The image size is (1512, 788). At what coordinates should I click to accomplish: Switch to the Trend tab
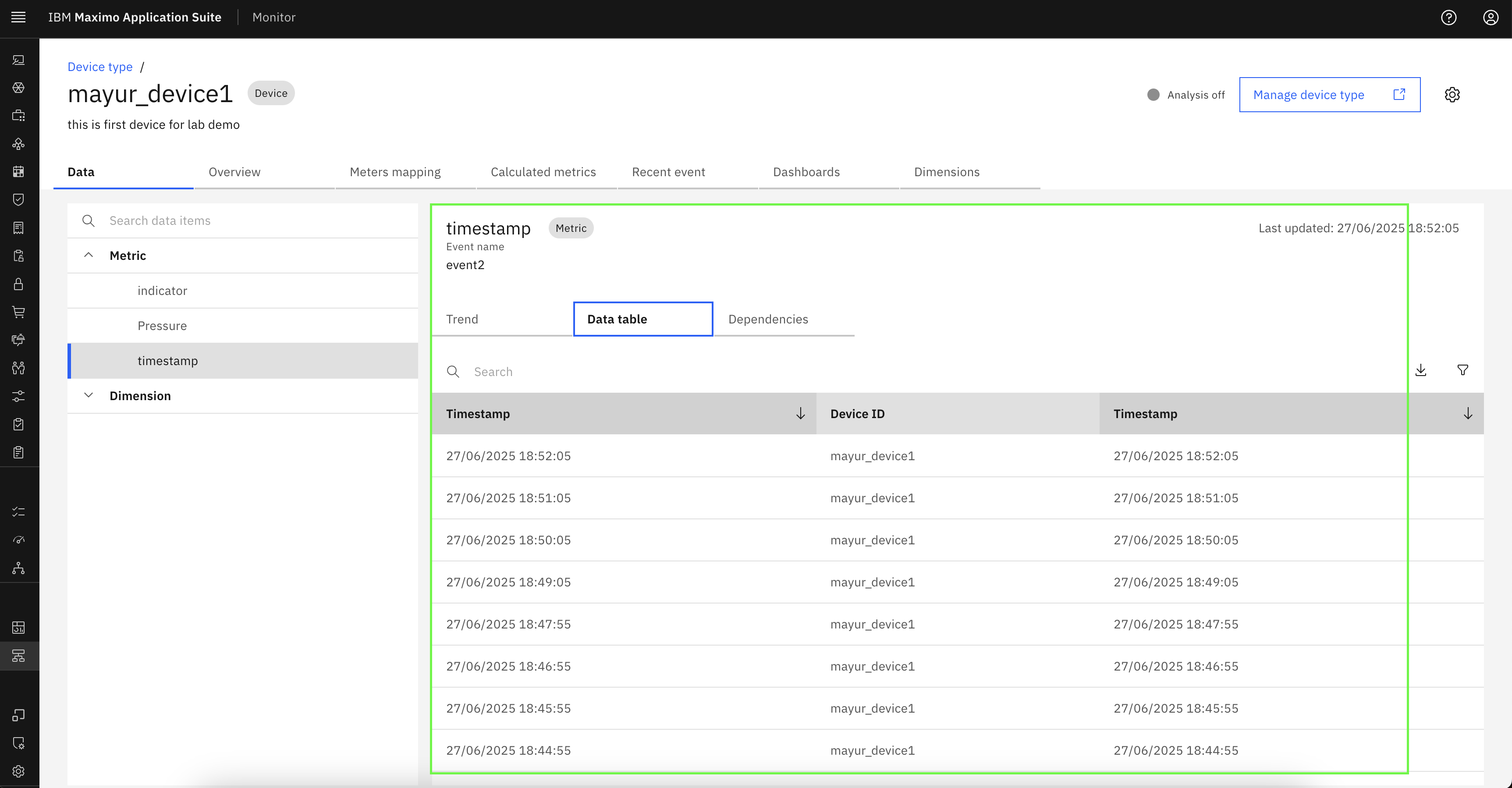502,319
